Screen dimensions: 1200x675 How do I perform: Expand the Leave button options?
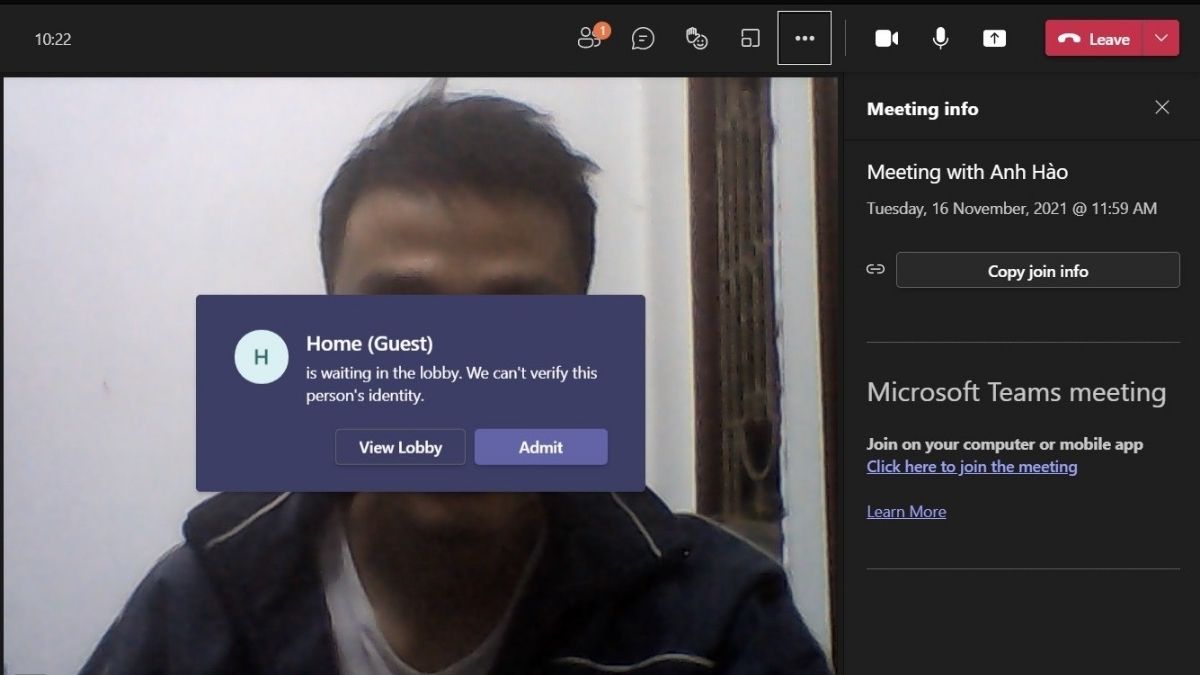pyautogui.click(x=1162, y=38)
